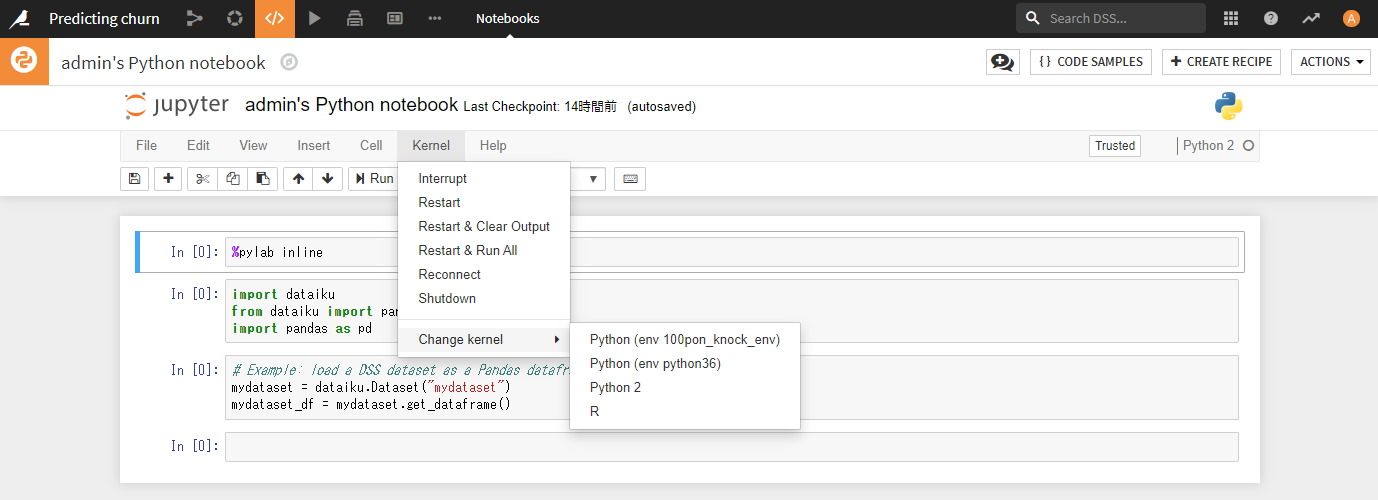Image resolution: width=1378 pixels, height=500 pixels.
Task: Choose Shutdown kernel option
Action: coord(484,298)
